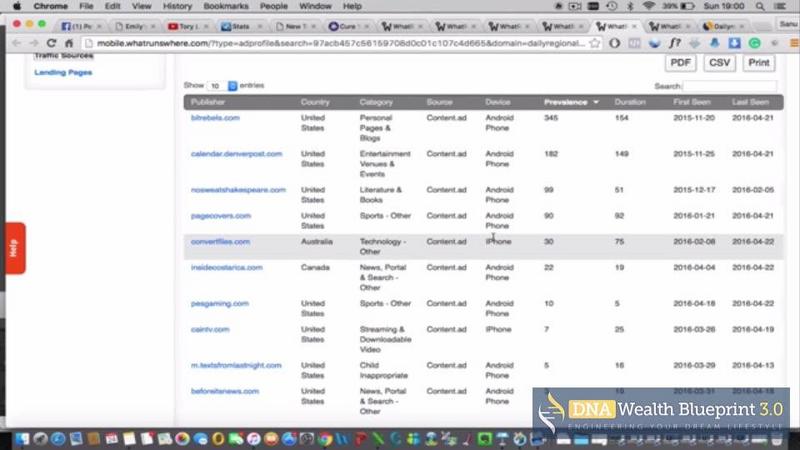Sort by the Publisher column header
The height and width of the screenshot is (450, 800).
[x=208, y=102]
